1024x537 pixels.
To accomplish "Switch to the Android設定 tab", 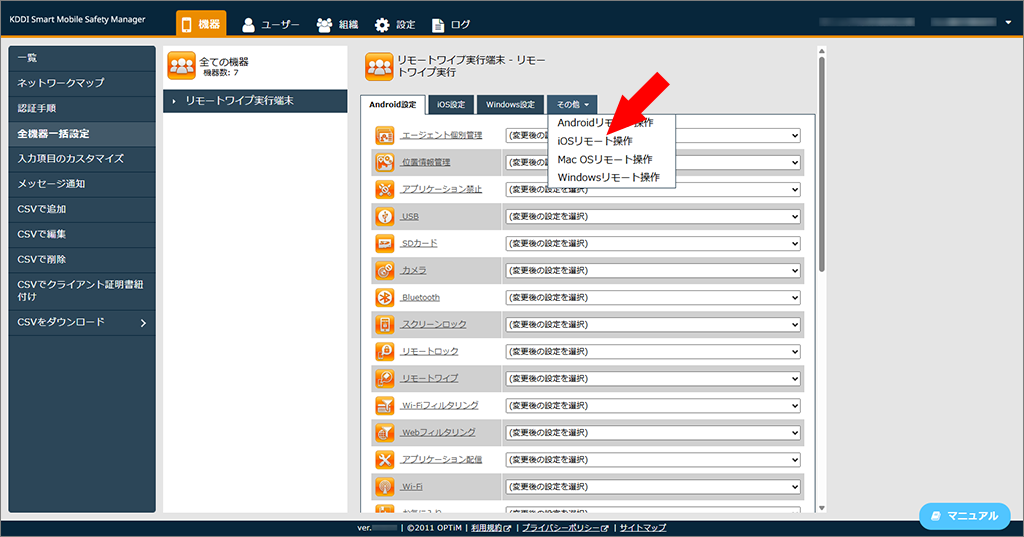I will point(392,105).
